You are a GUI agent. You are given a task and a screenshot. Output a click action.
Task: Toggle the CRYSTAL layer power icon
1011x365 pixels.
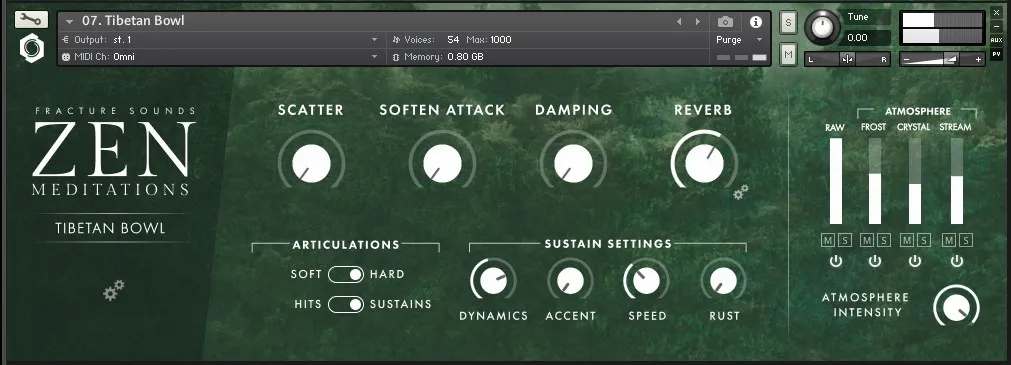[x=915, y=261]
